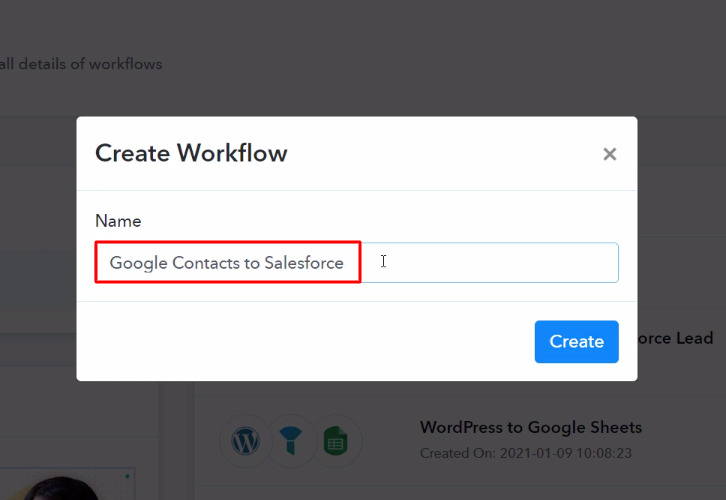
Task: Click the workflow Name input field
Action: click(x=357, y=262)
